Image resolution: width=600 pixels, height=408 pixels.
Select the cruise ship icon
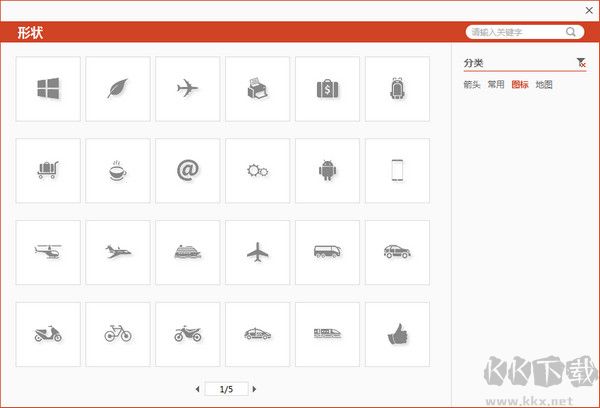click(x=187, y=252)
